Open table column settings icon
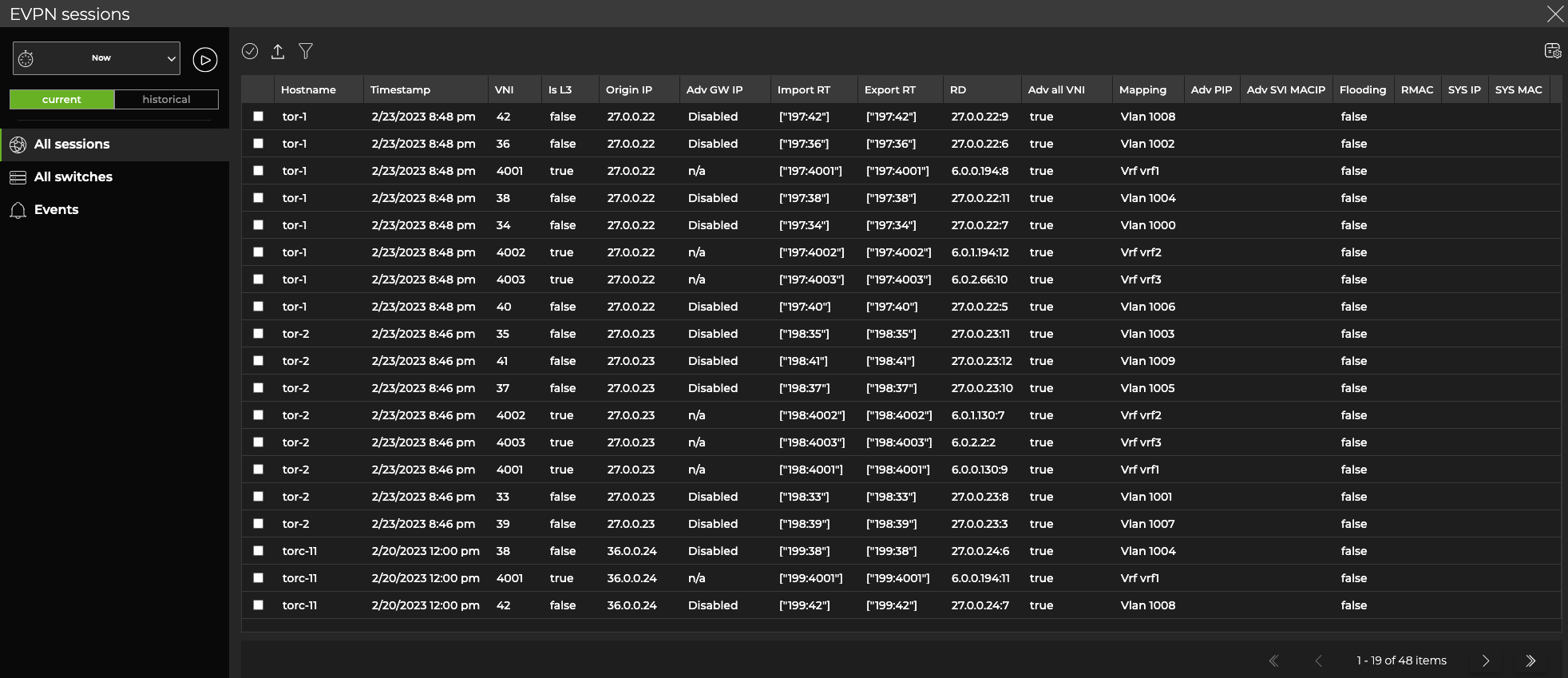The width and height of the screenshot is (1568, 678). tap(1552, 51)
